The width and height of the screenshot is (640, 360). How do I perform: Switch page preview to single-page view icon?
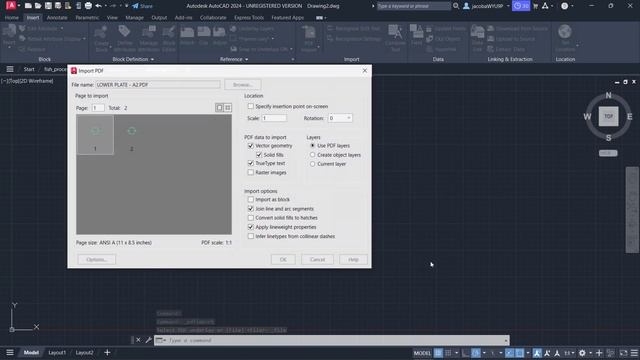tap(219, 108)
